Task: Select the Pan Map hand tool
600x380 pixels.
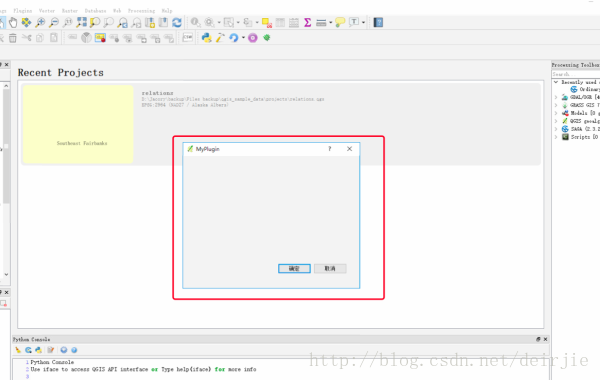Action: (x=13, y=23)
